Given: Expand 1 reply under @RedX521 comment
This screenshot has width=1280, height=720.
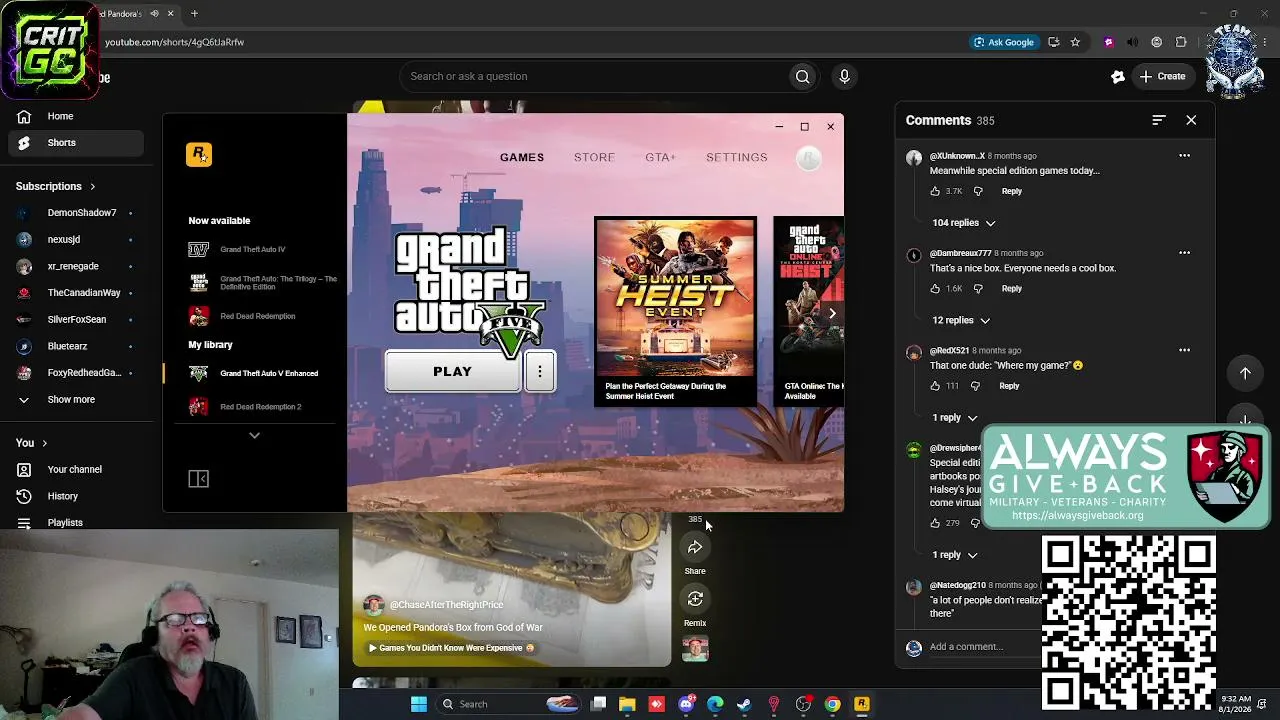Looking at the screenshot, I should click(x=955, y=418).
